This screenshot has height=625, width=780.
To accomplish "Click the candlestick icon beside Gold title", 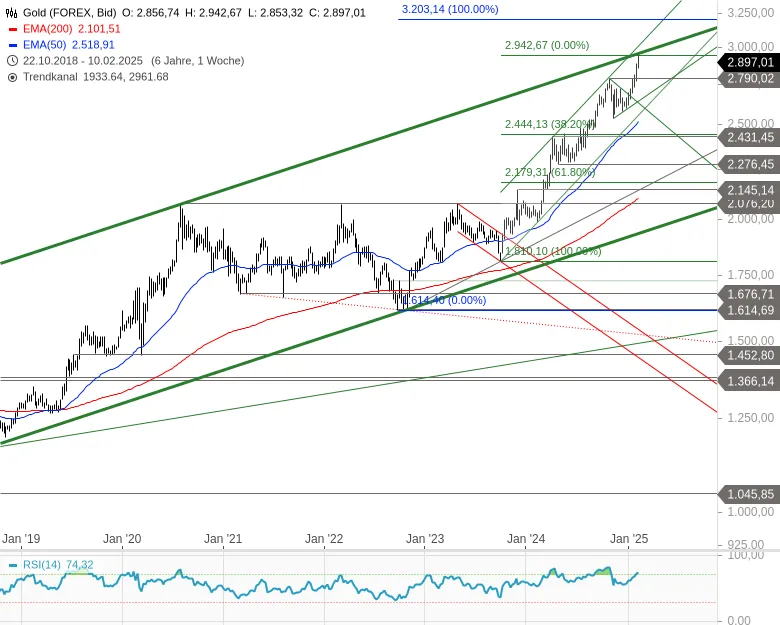I will coord(11,12).
